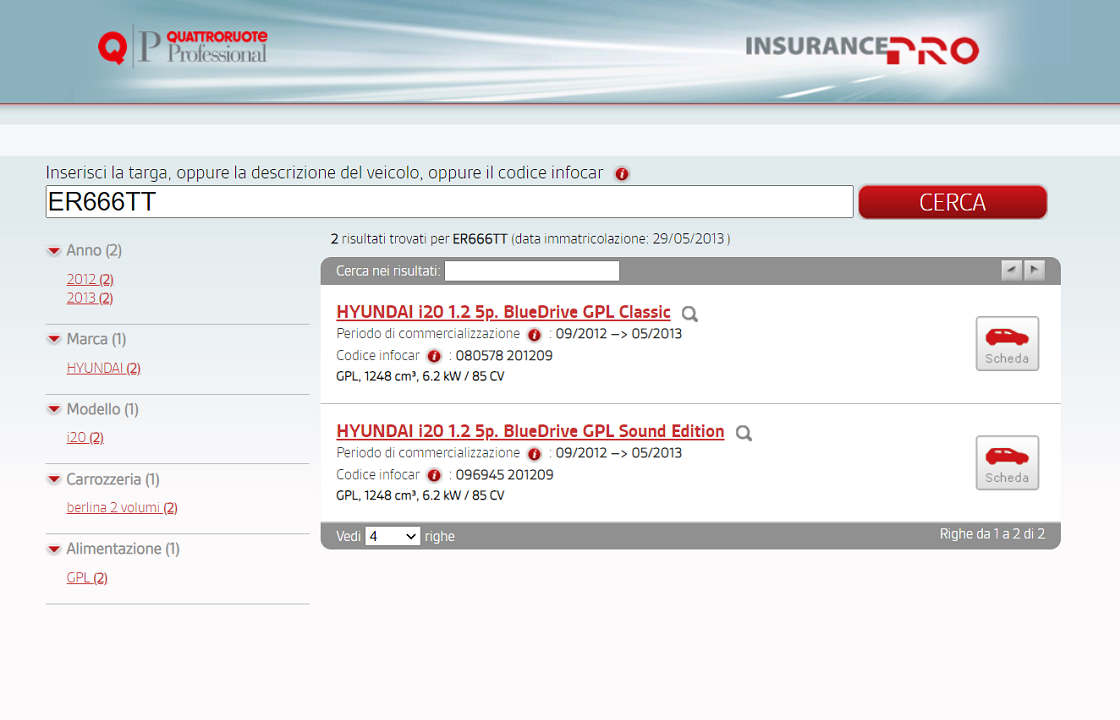Collapse the Carrozzeria filter section
Screen dimensions: 1120x720
54,479
